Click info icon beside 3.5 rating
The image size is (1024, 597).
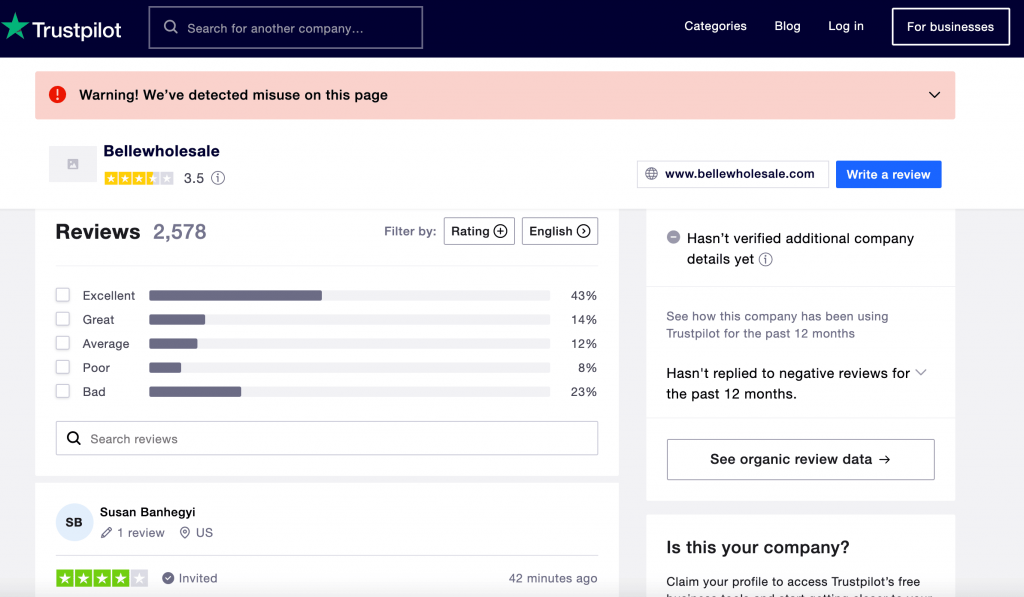[x=218, y=178]
